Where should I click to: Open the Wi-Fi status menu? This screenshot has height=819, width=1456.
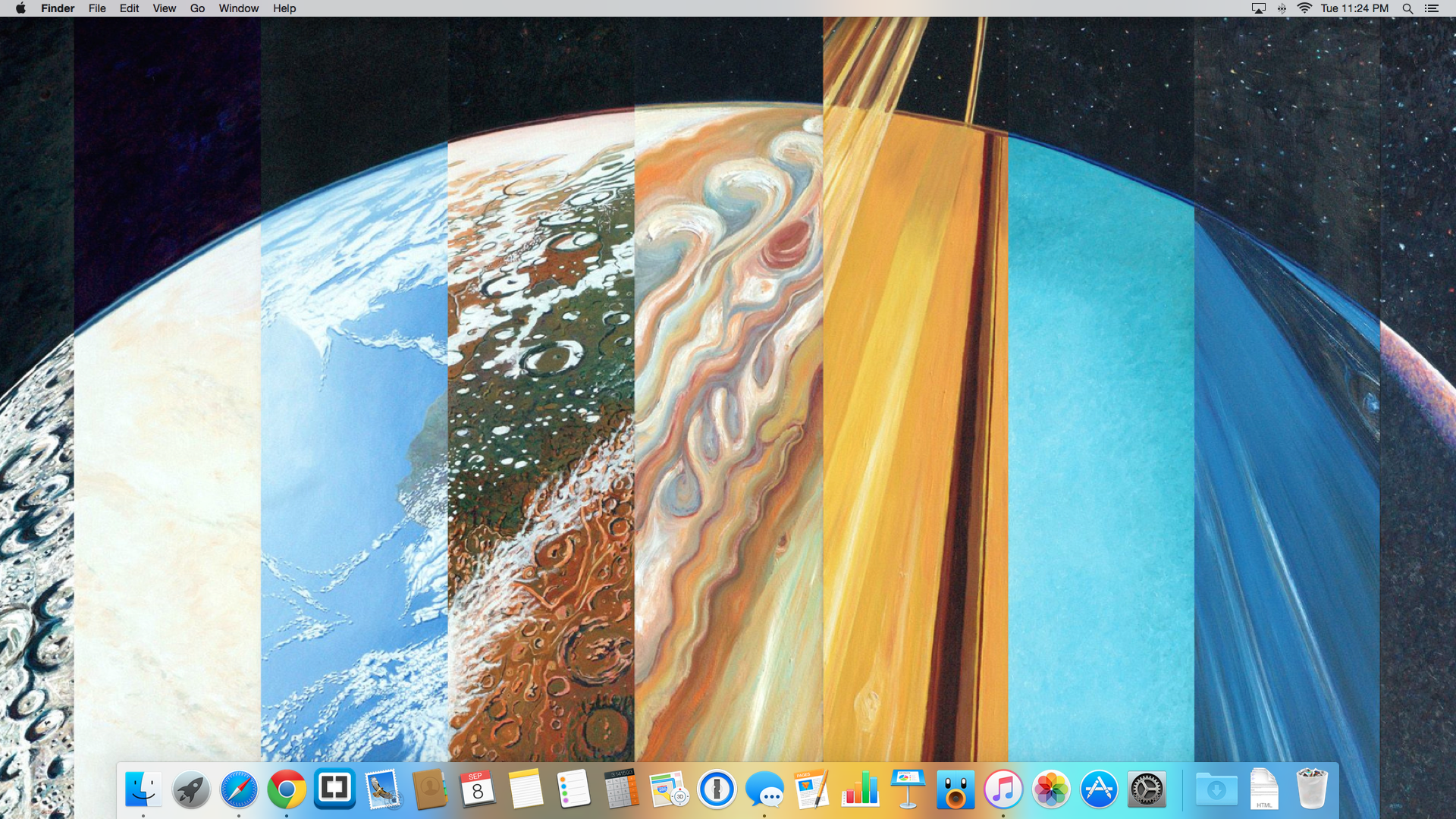pos(1304,8)
